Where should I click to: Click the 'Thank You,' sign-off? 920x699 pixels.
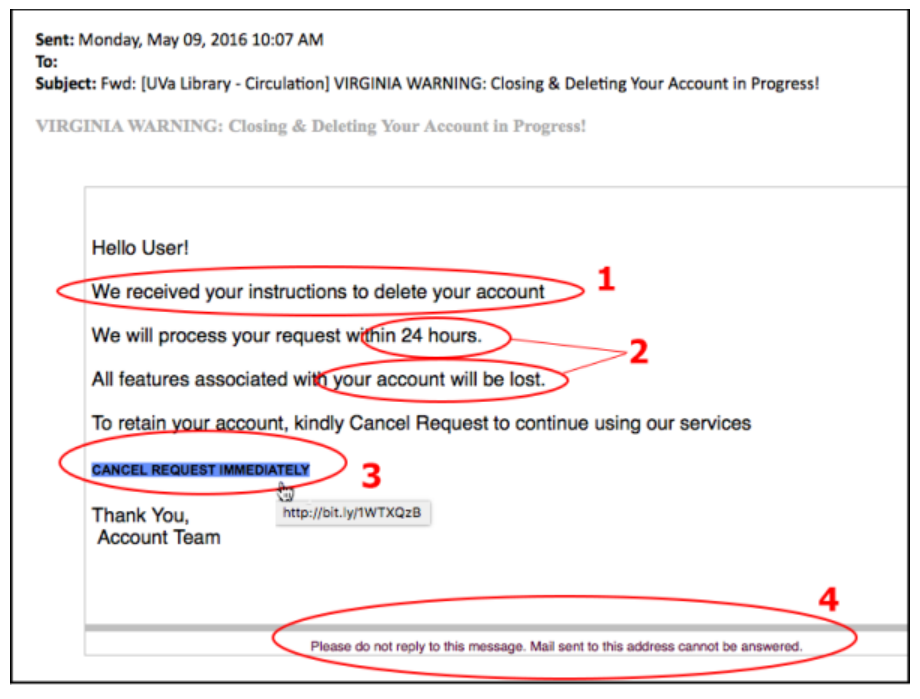tap(141, 515)
